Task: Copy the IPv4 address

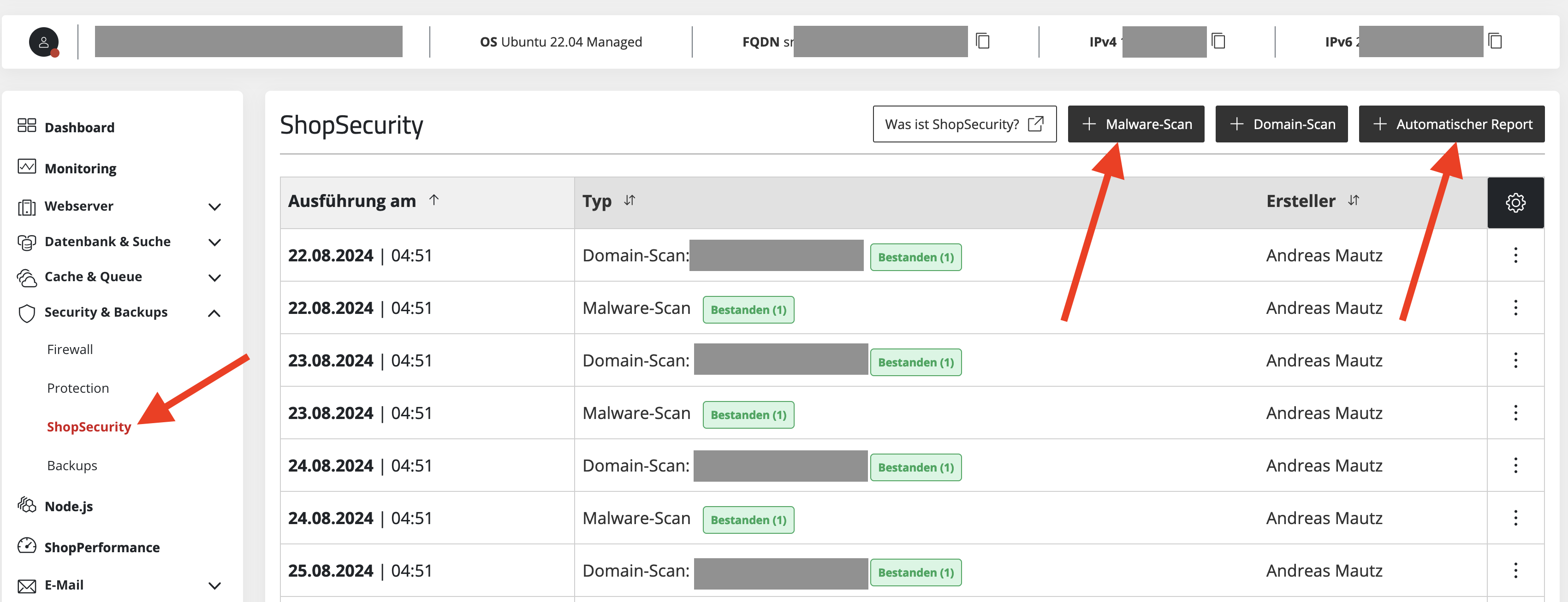Action: pos(1218,41)
